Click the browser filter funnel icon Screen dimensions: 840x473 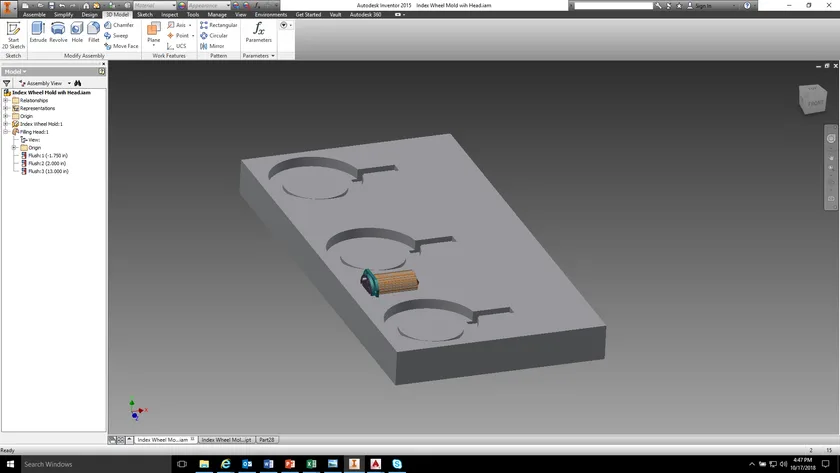click(x=6, y=83)
